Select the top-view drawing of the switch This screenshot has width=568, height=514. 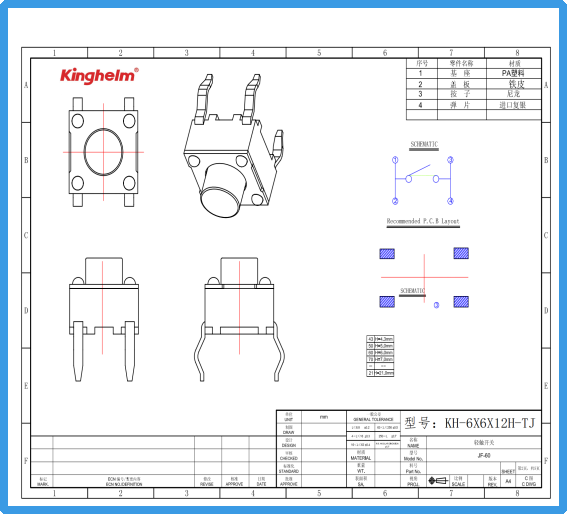[103, 152]
